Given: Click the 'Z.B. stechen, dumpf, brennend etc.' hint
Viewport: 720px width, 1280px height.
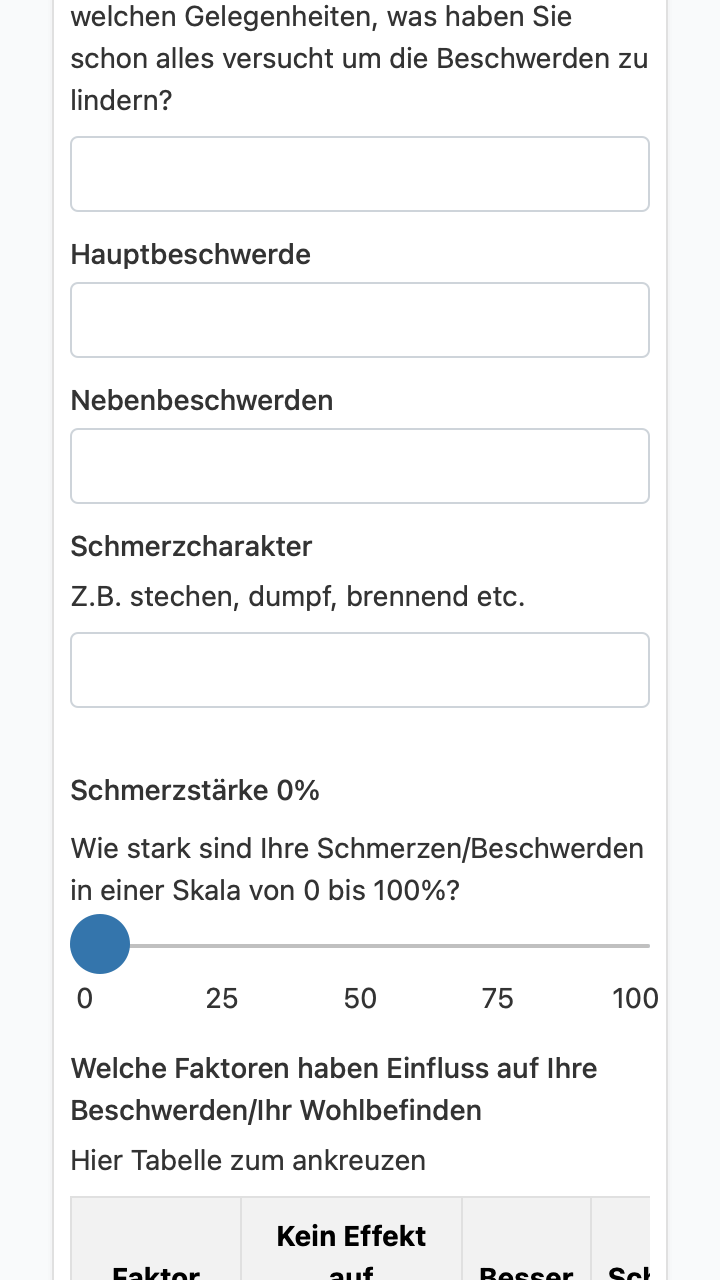Looking at the screenshot, I should click(x=298, y=597).
